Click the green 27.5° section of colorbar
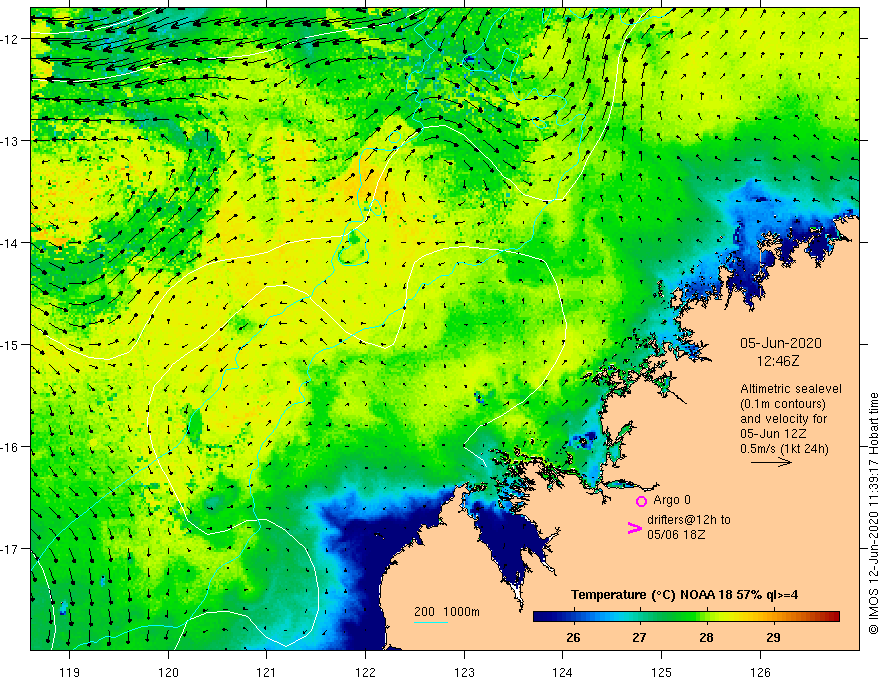The width and height of the screenshot is (880, 680). [673, 617]
